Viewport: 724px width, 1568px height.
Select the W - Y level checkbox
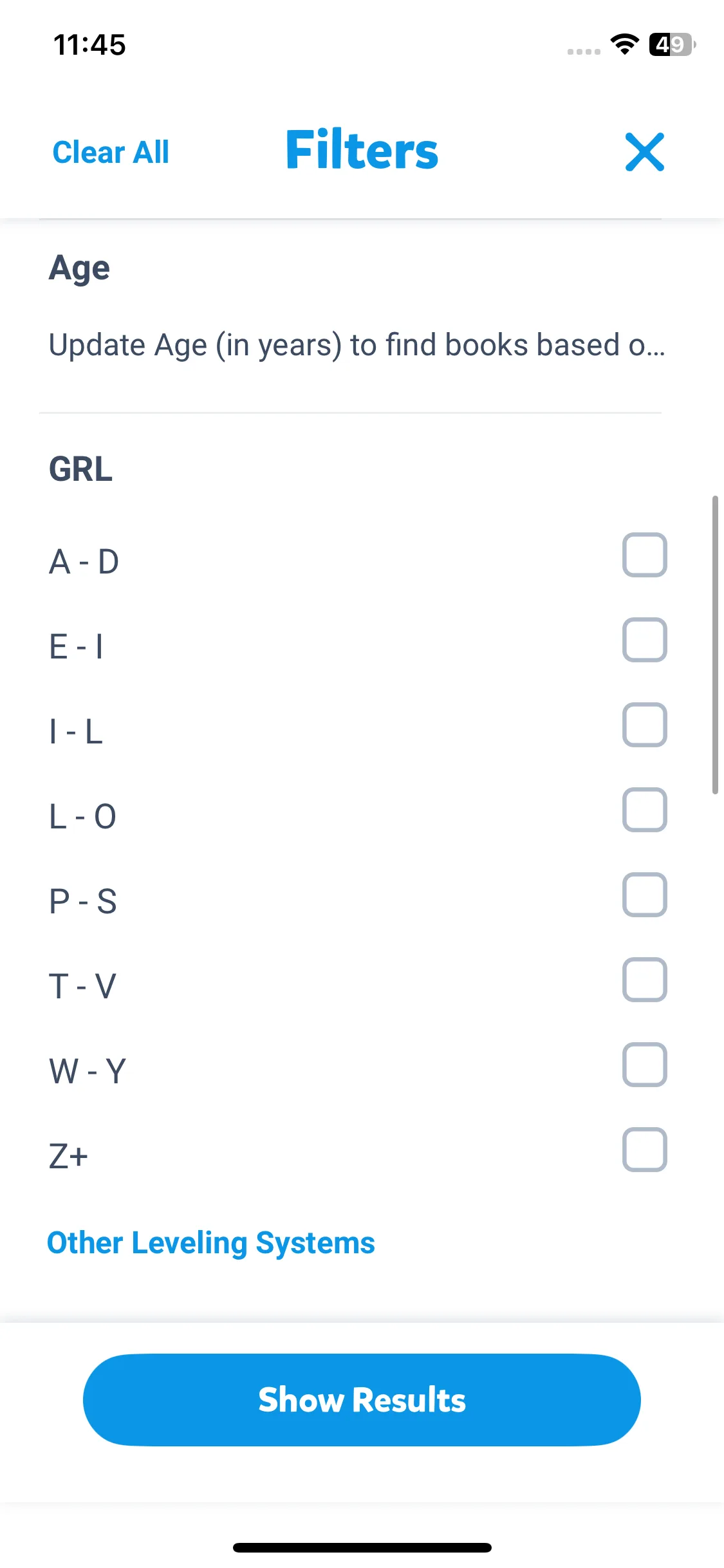644,1065
